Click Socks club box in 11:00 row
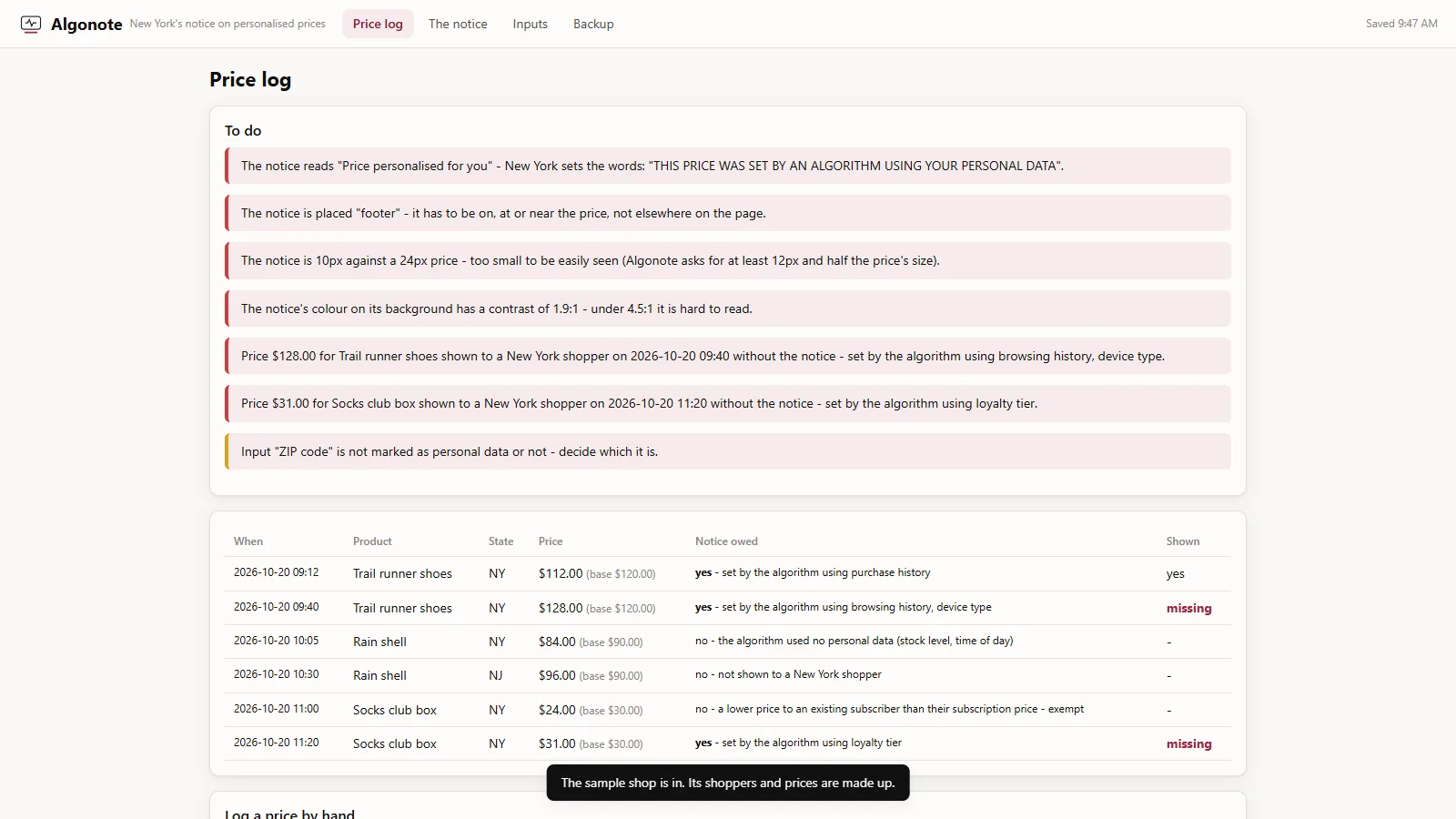Image resolution: width=1456 pixels, height=819 pixels. point(395,710)
